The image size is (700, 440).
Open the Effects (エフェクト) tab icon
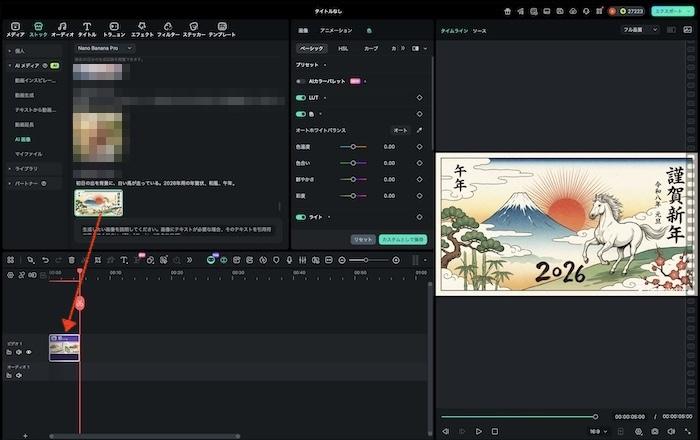coord(141,27)
